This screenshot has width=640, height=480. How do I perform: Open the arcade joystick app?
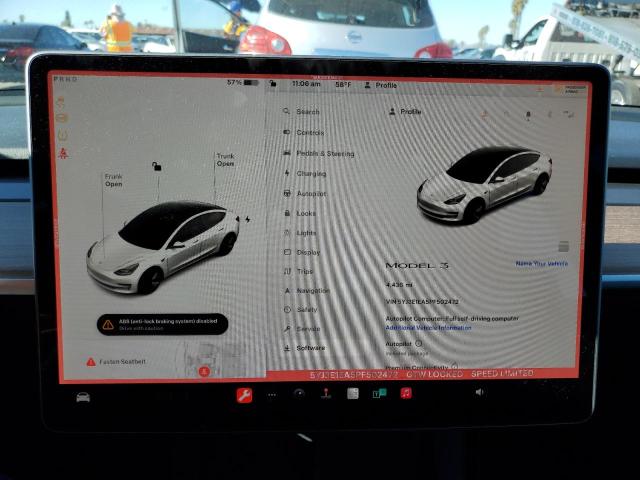tap(326, 393)
